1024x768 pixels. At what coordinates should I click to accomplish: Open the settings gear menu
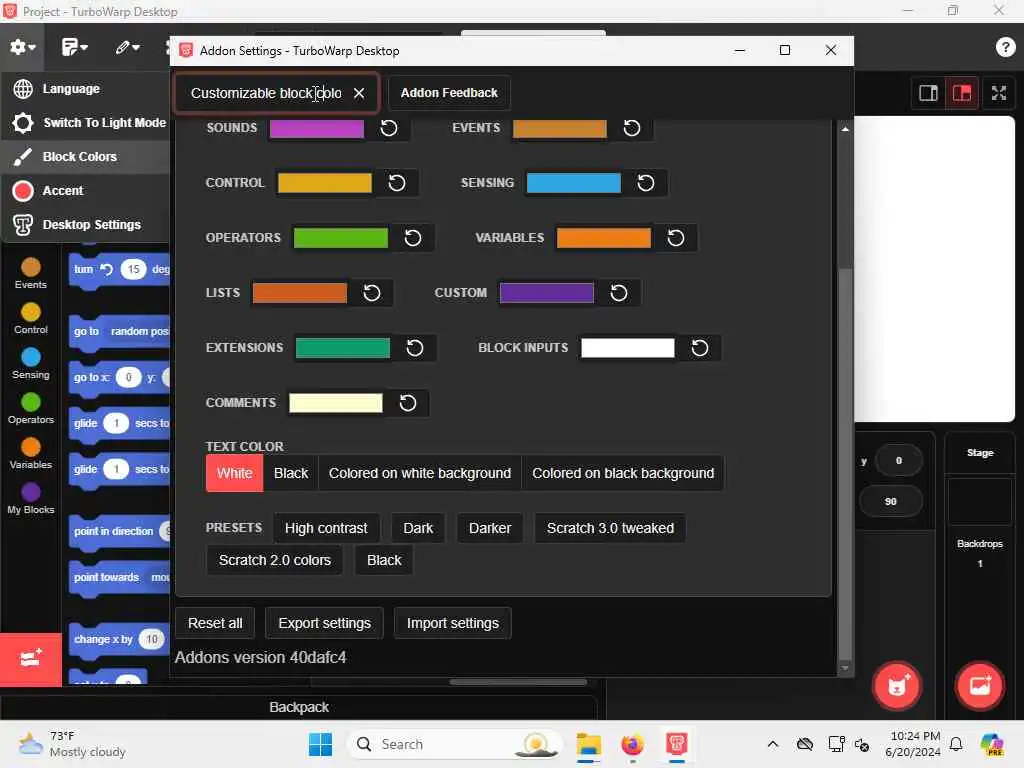(x=22, y=47)
